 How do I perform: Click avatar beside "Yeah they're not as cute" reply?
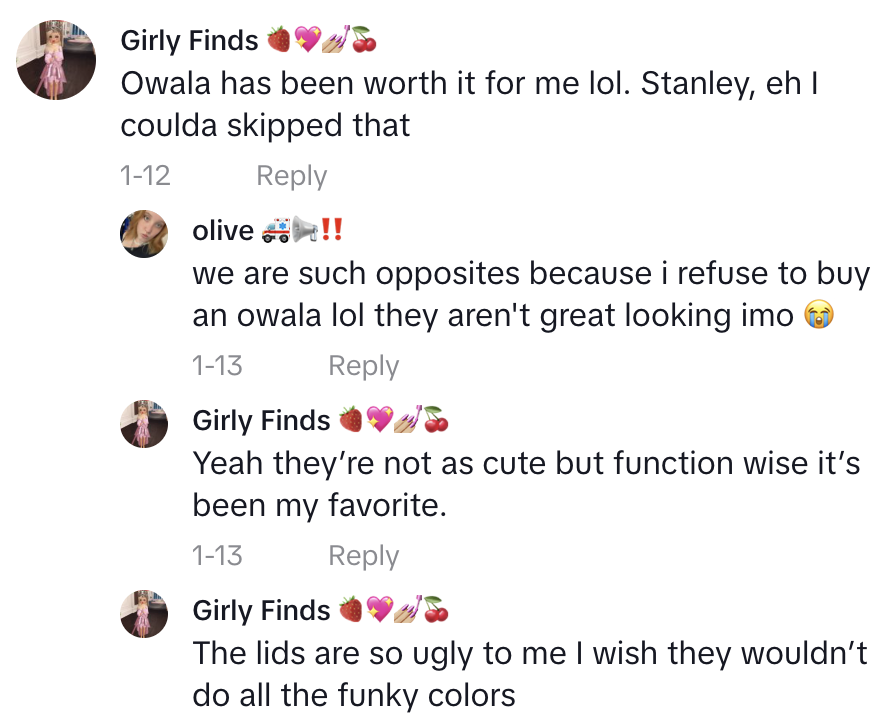coord(144,423)
